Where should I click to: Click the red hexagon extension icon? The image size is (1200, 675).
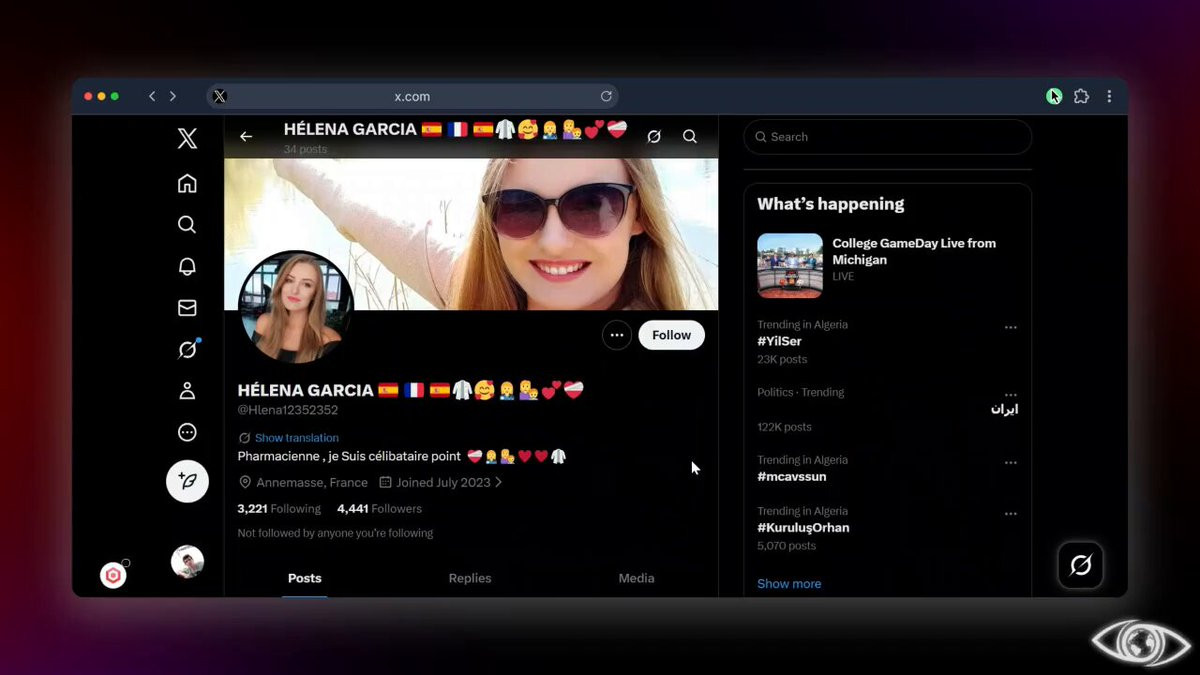113,575
